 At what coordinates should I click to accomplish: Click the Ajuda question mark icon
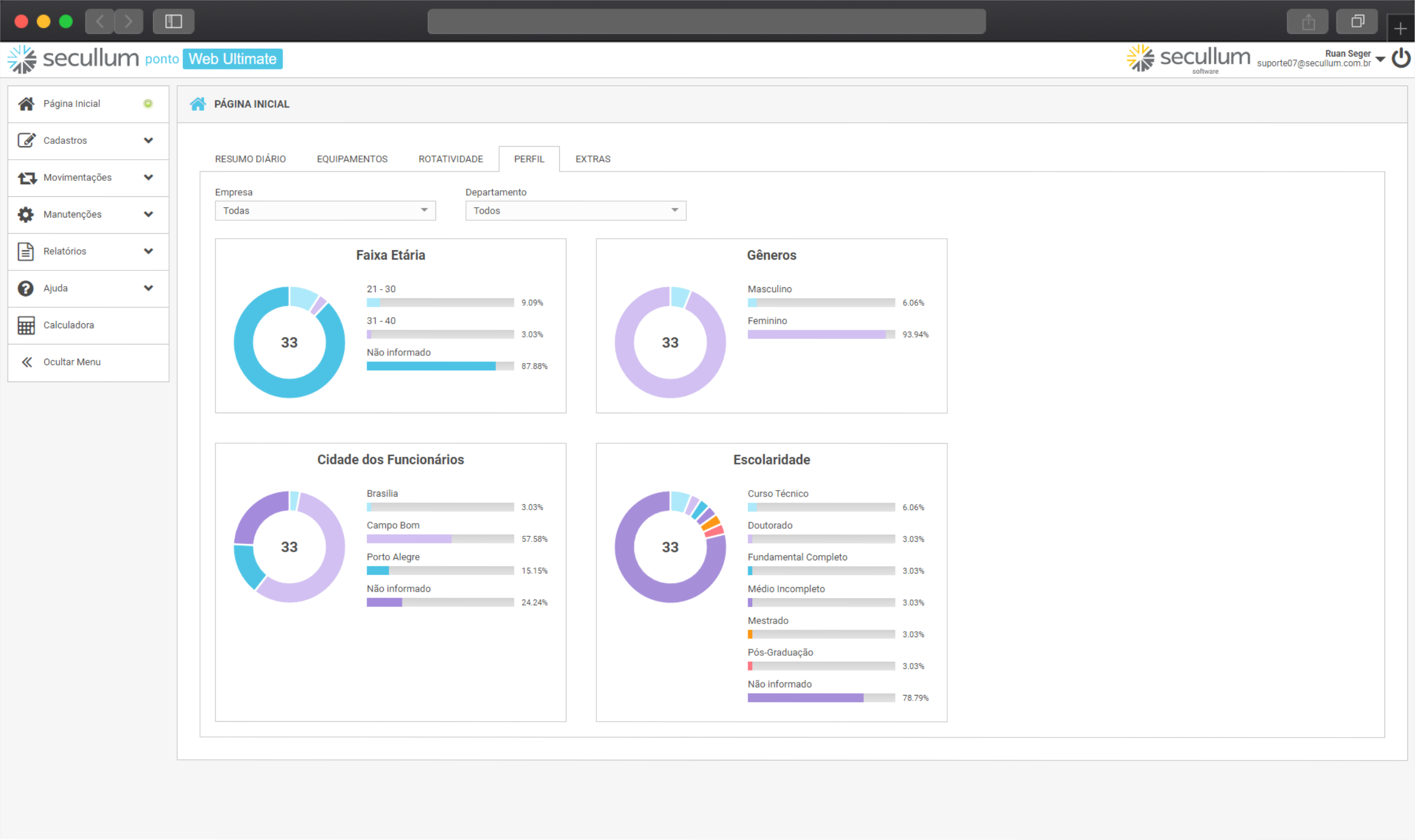(x=26, y=288)
